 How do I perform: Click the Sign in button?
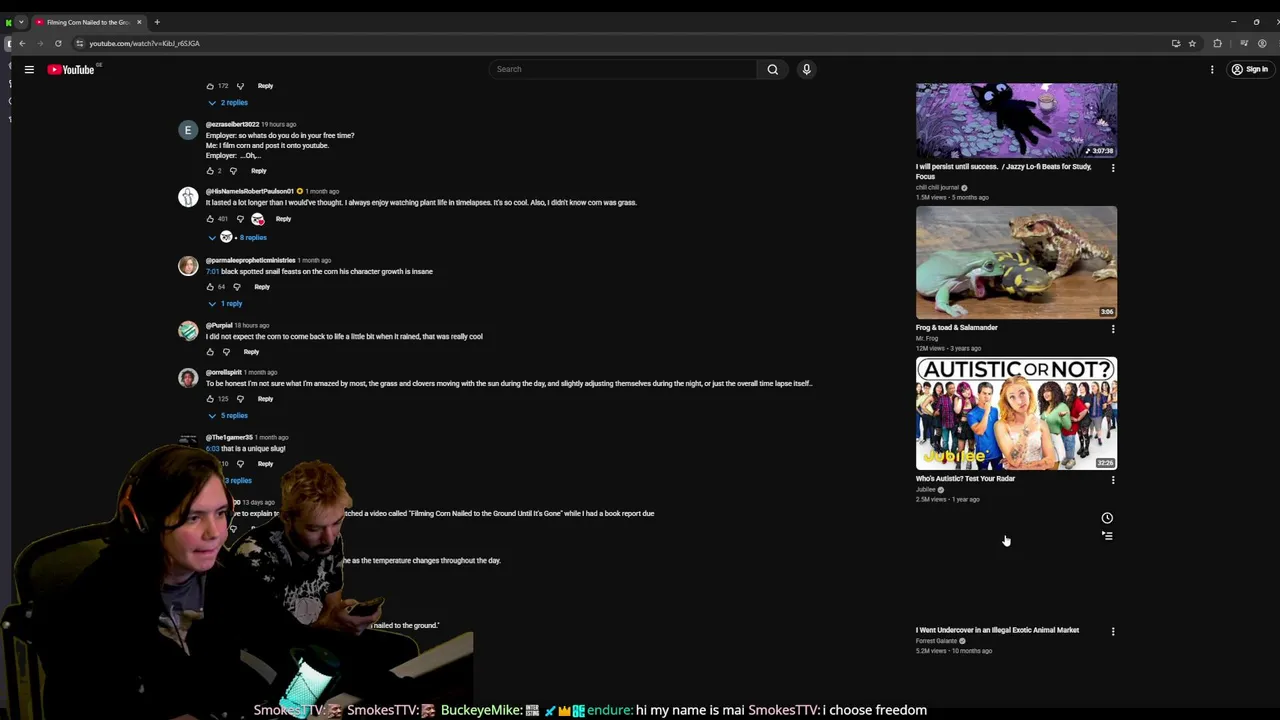(x=1250, y=69)
